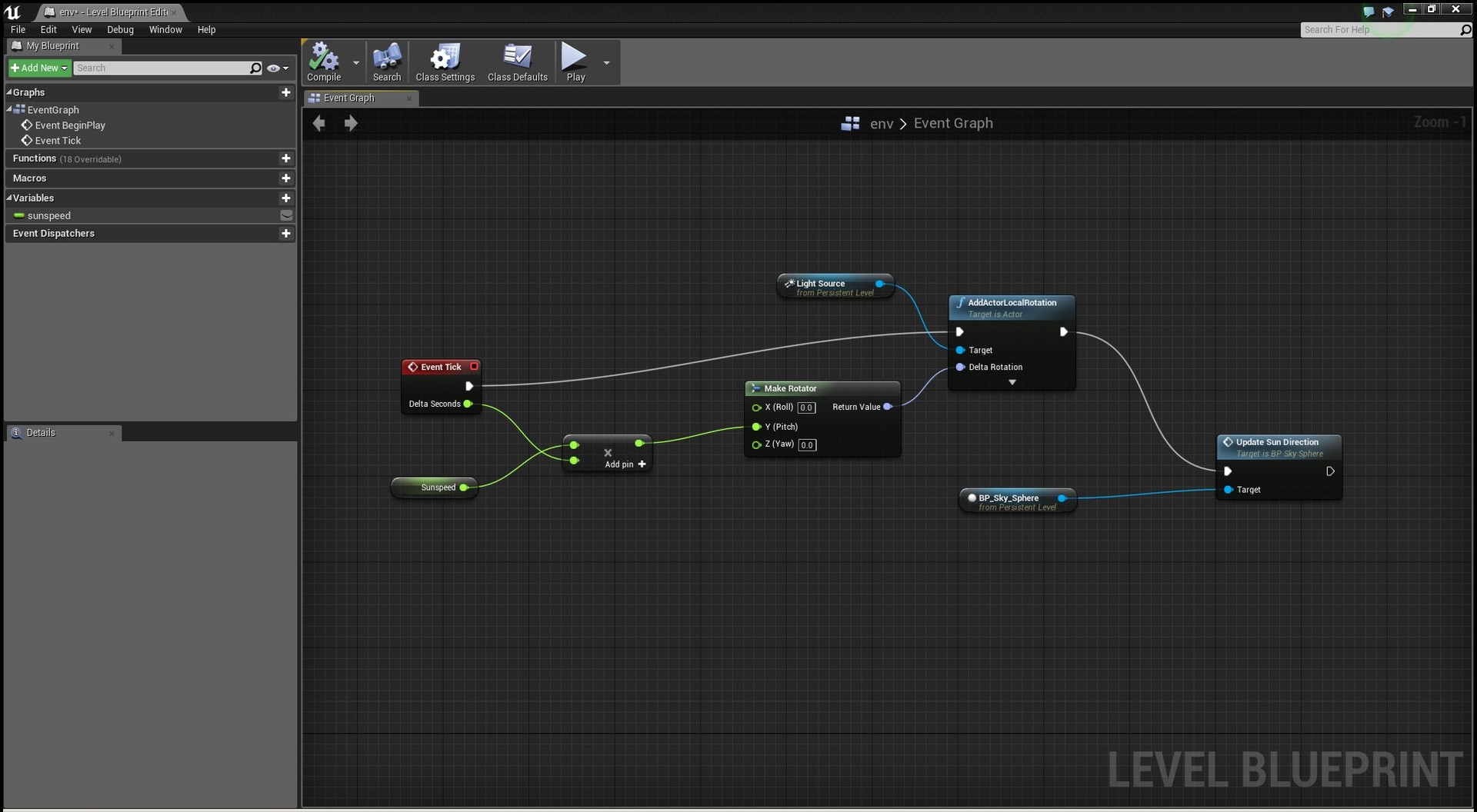1477x812 pixels.
Task: Open the Compile options dropdown arrow
Action: [356, 62]
